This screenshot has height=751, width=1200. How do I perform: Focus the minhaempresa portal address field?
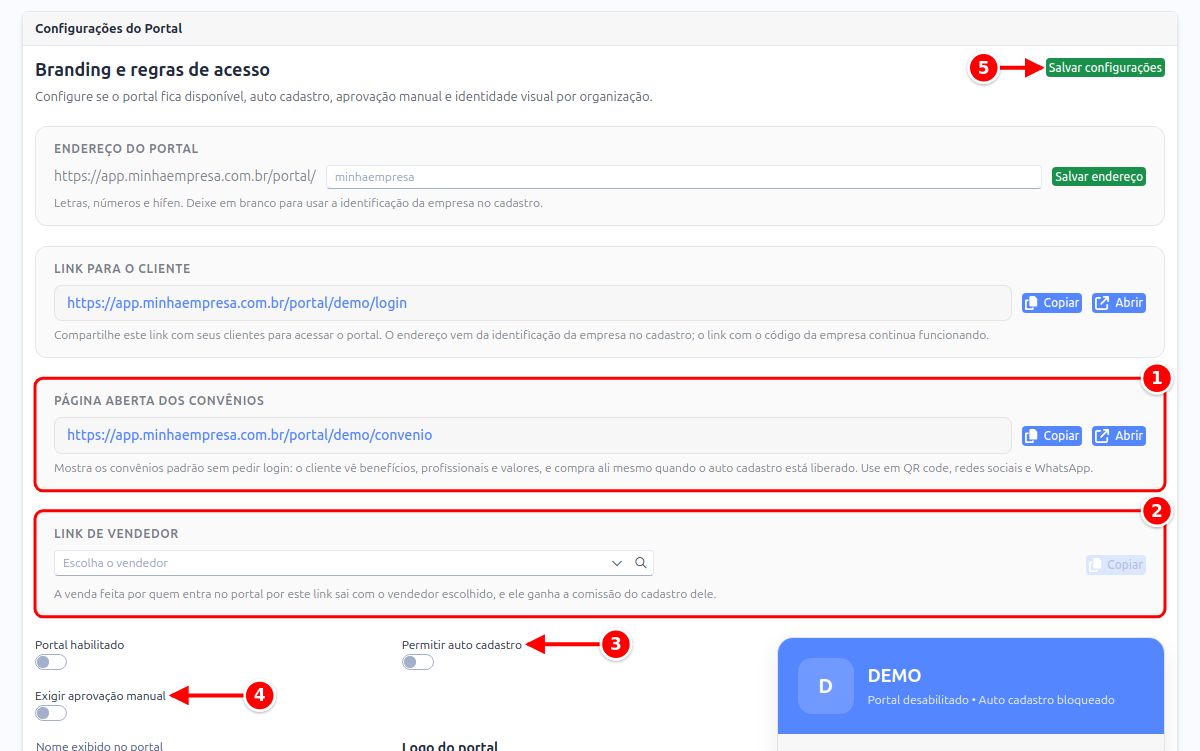(x=684, y=177)
